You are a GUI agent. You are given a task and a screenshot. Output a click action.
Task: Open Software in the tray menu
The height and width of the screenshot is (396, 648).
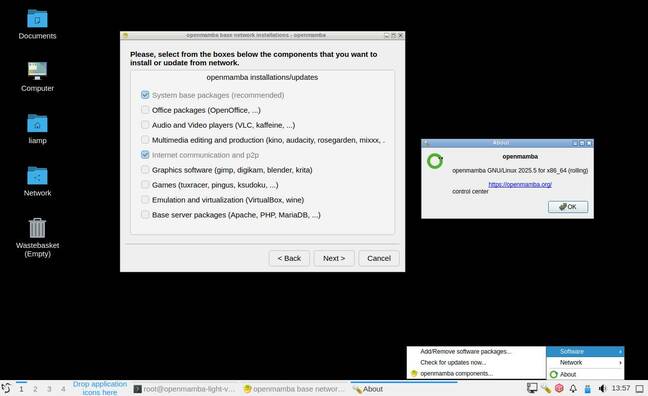[x=585, y=351]
